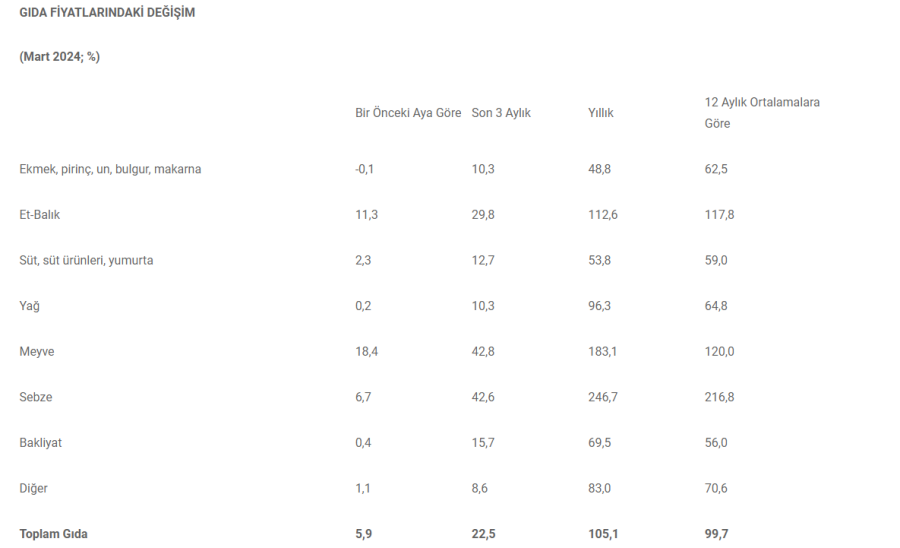This screenshot has height=548, width=900.
Task: Click the GIDA FİYATLARINDAKİ DEĞİŞİM title
Action: click(x=107, y=13)
